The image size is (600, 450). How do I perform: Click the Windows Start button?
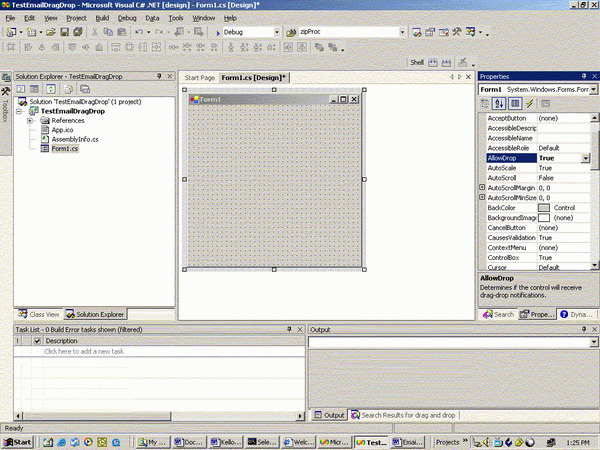[x=17, y=442]
